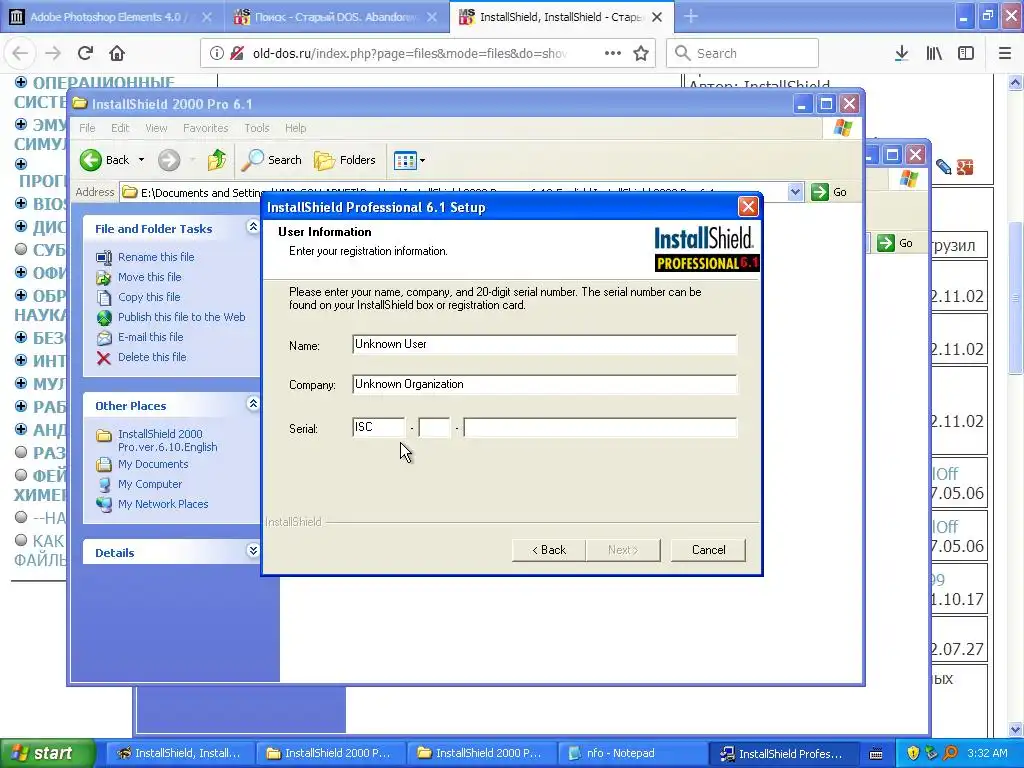Image resolution: width=1024 pixels, height=768 pixels.
Task: Reload the browser page
Action: pos(85,53)
